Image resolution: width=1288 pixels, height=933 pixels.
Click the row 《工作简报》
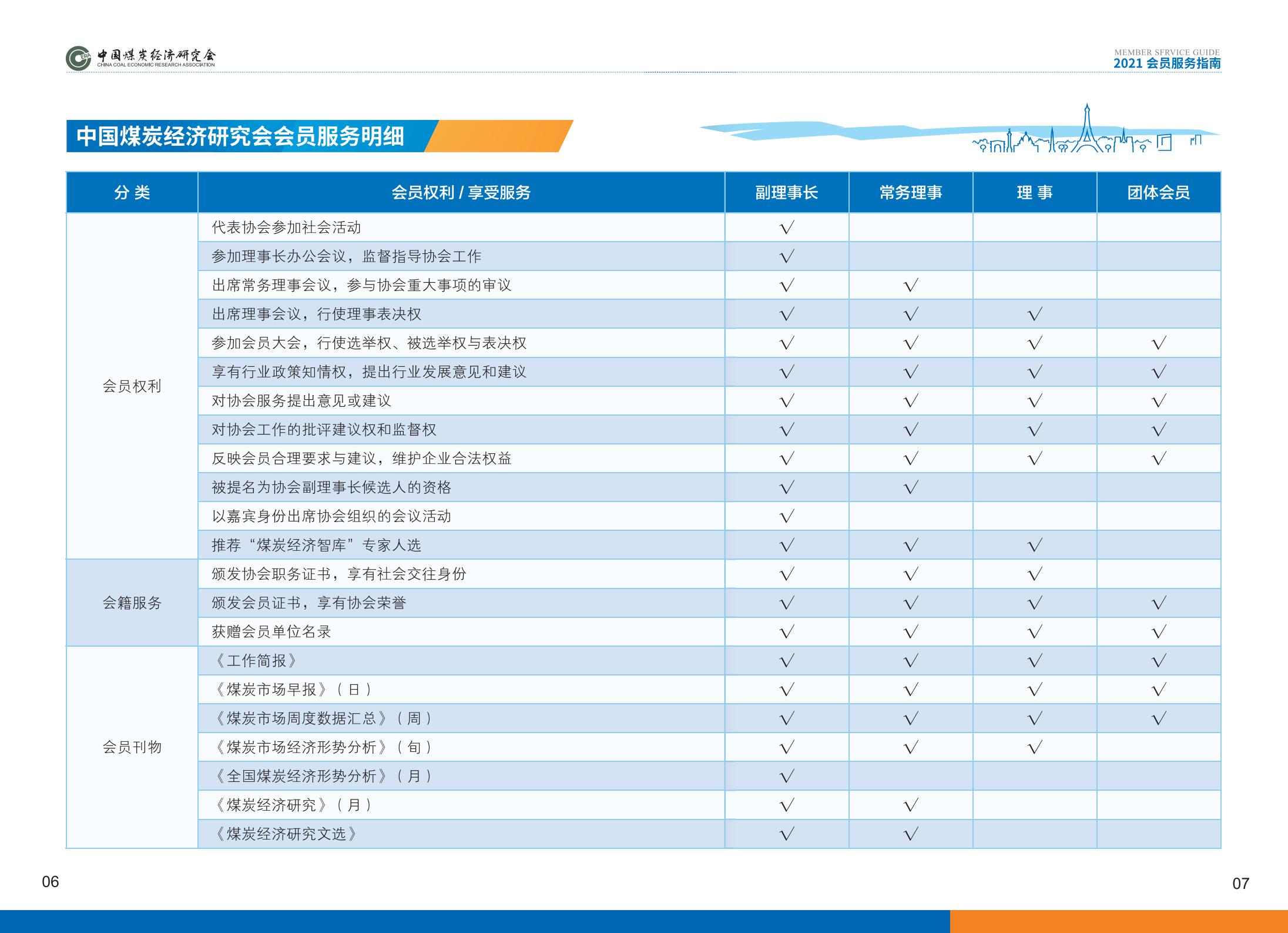tap(709, 660)
